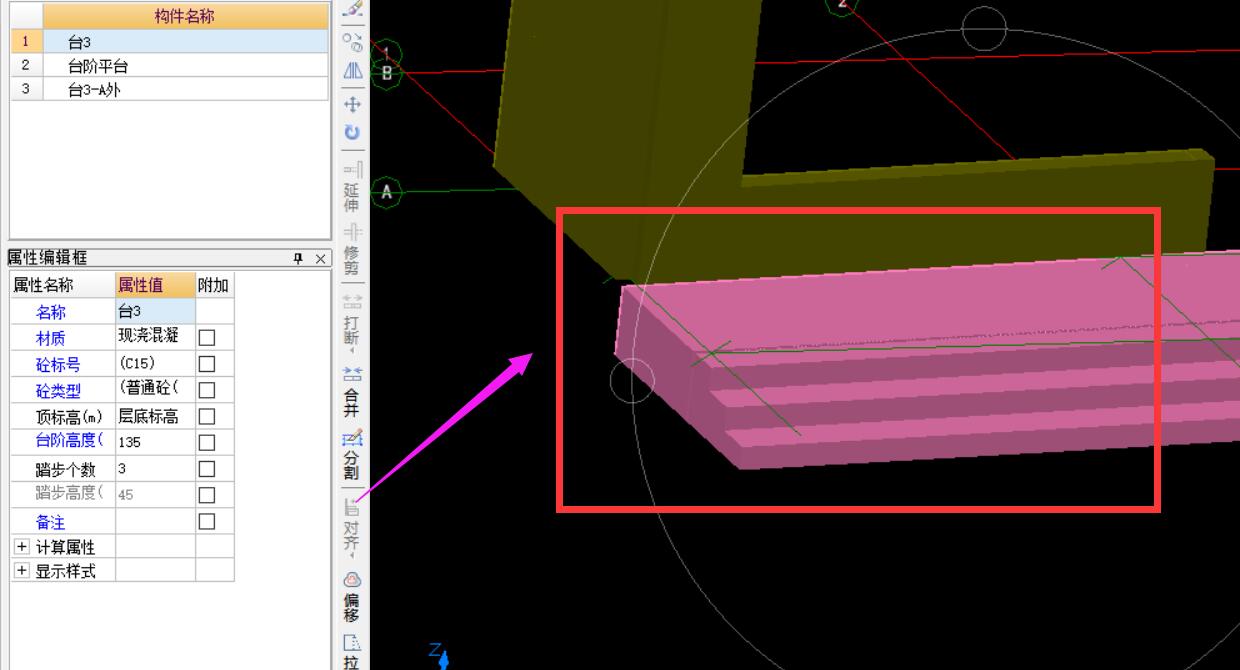
Task: Activate the 拉 (Stretch) tool
Action: coord(352,651)
